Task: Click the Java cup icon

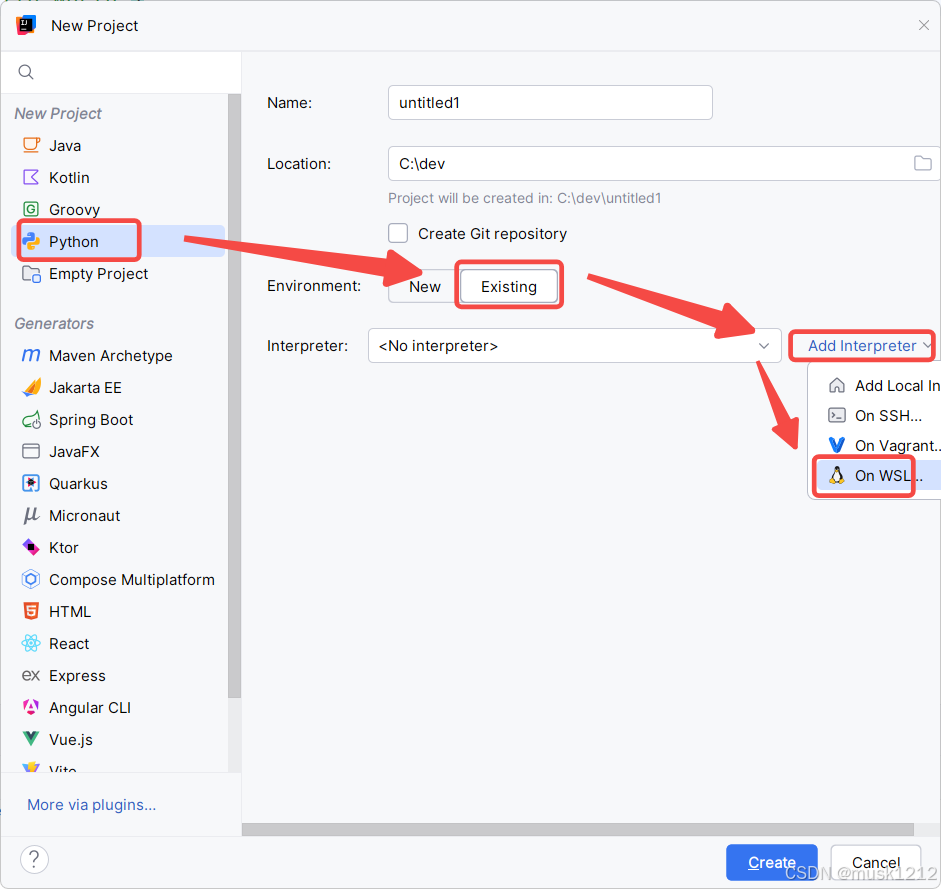Action: (x=31, y=145)
